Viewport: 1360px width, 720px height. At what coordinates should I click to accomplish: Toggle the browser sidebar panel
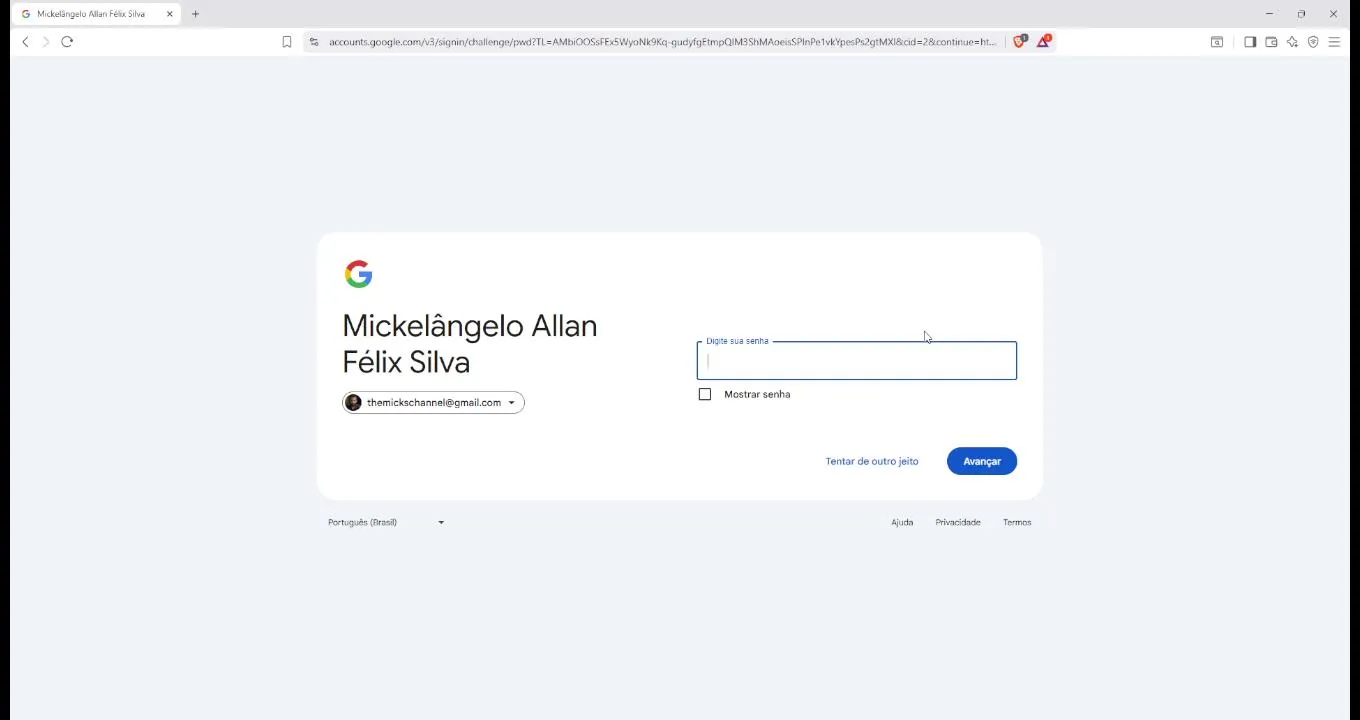pos(1250,42)
